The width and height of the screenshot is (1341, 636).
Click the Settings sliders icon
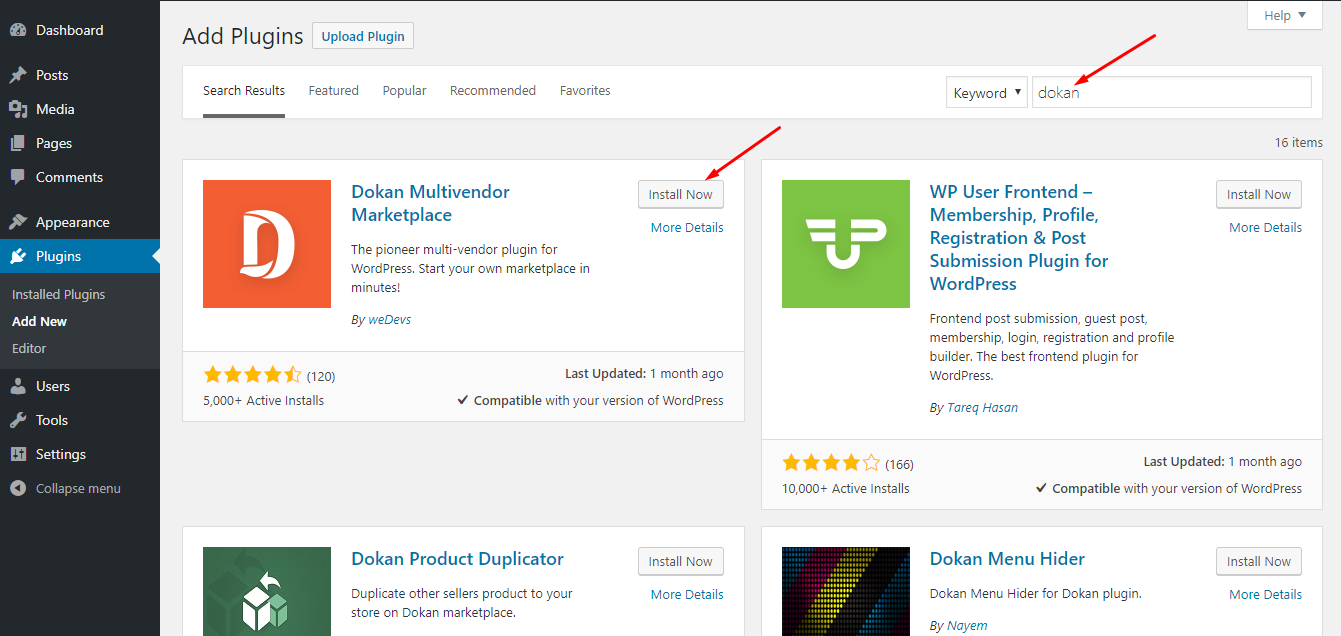[x=18, y=454]
